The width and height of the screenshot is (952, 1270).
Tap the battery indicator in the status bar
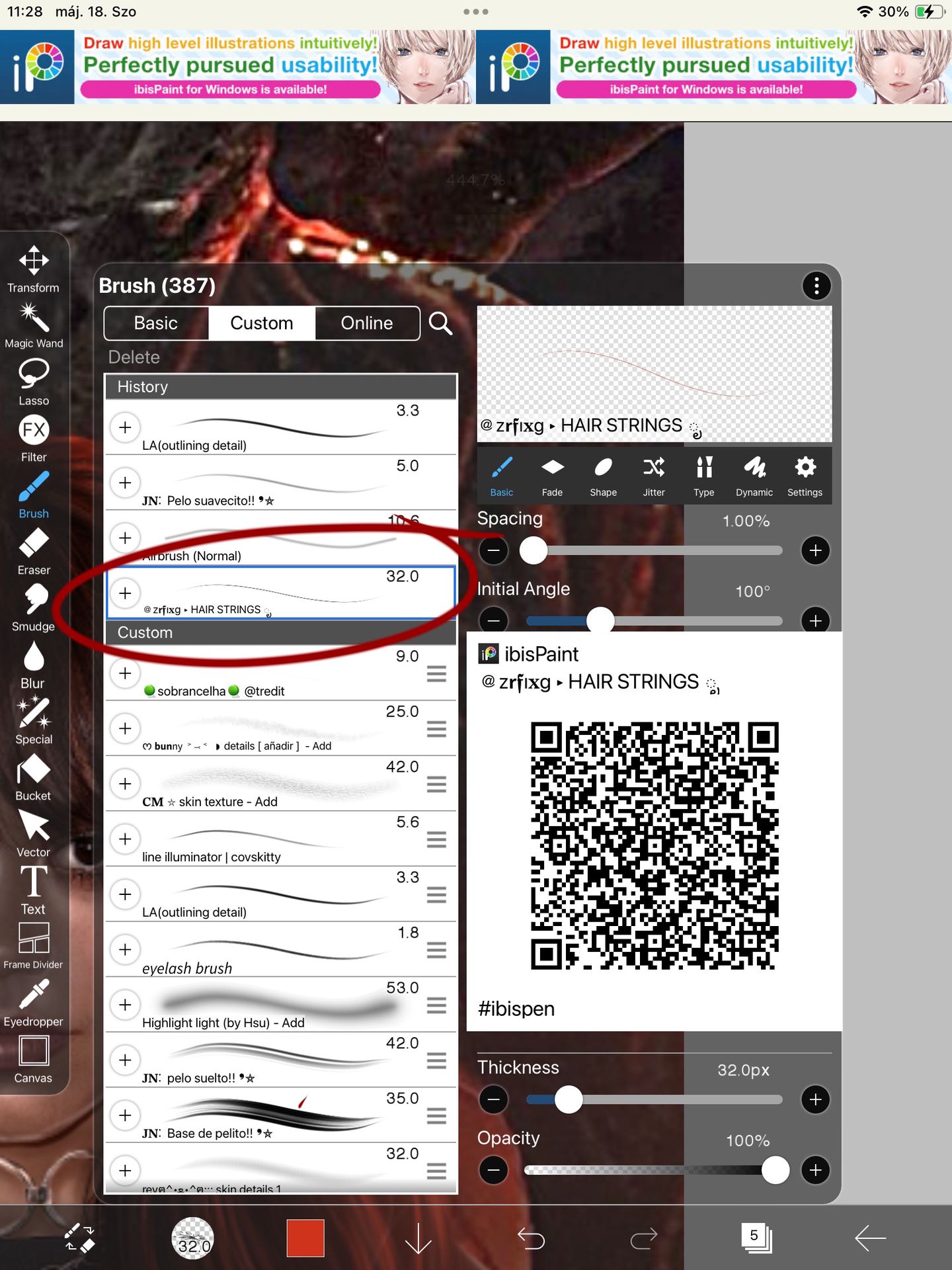tap(929, 11)
